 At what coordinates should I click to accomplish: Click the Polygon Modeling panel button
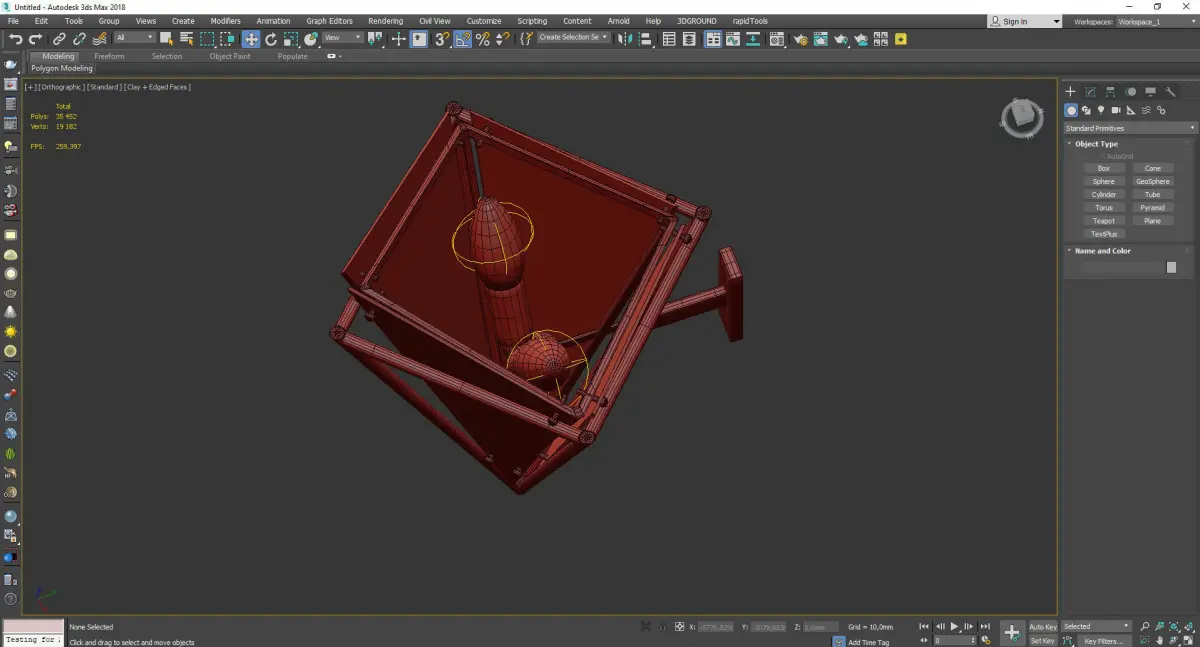coord(62,69)
